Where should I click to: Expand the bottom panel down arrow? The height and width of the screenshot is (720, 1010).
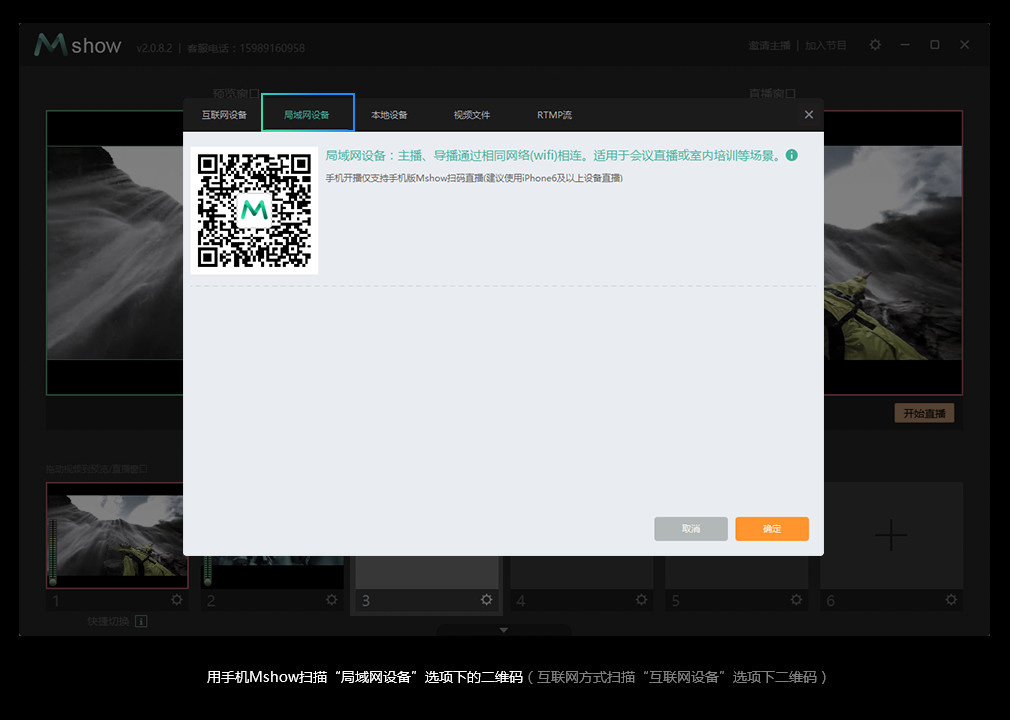pos(504,630)
